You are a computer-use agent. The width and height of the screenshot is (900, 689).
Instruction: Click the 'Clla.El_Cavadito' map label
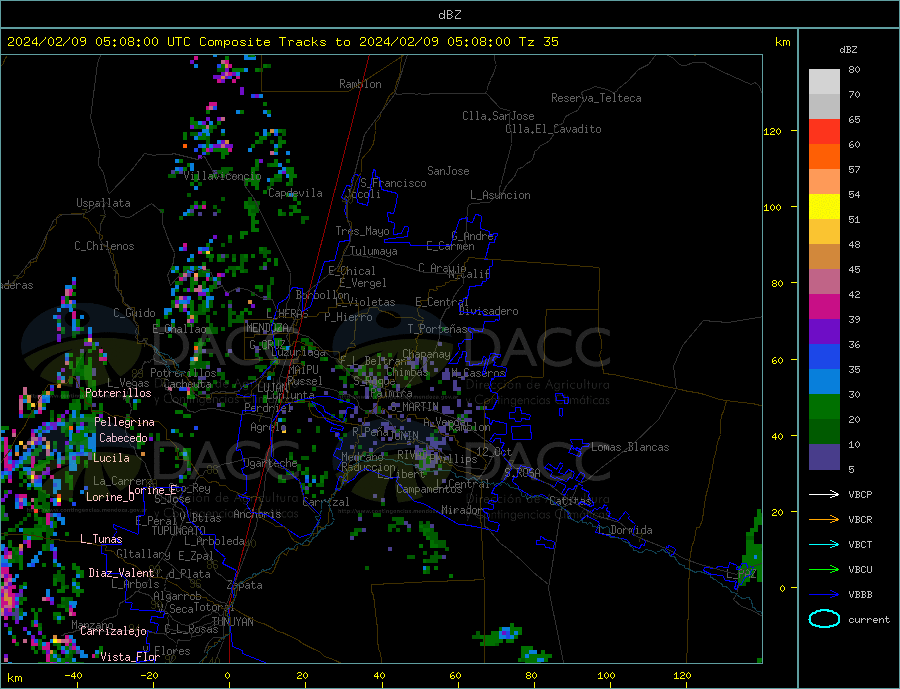point(553,129)
